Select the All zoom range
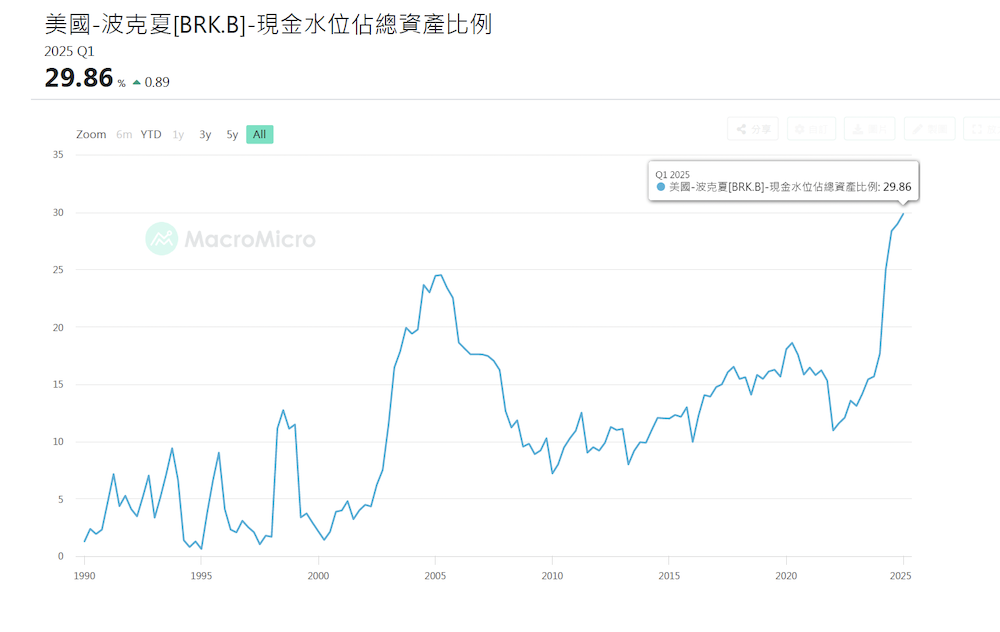This screenshot has width=1000, height=632. [x=260, y=135]
